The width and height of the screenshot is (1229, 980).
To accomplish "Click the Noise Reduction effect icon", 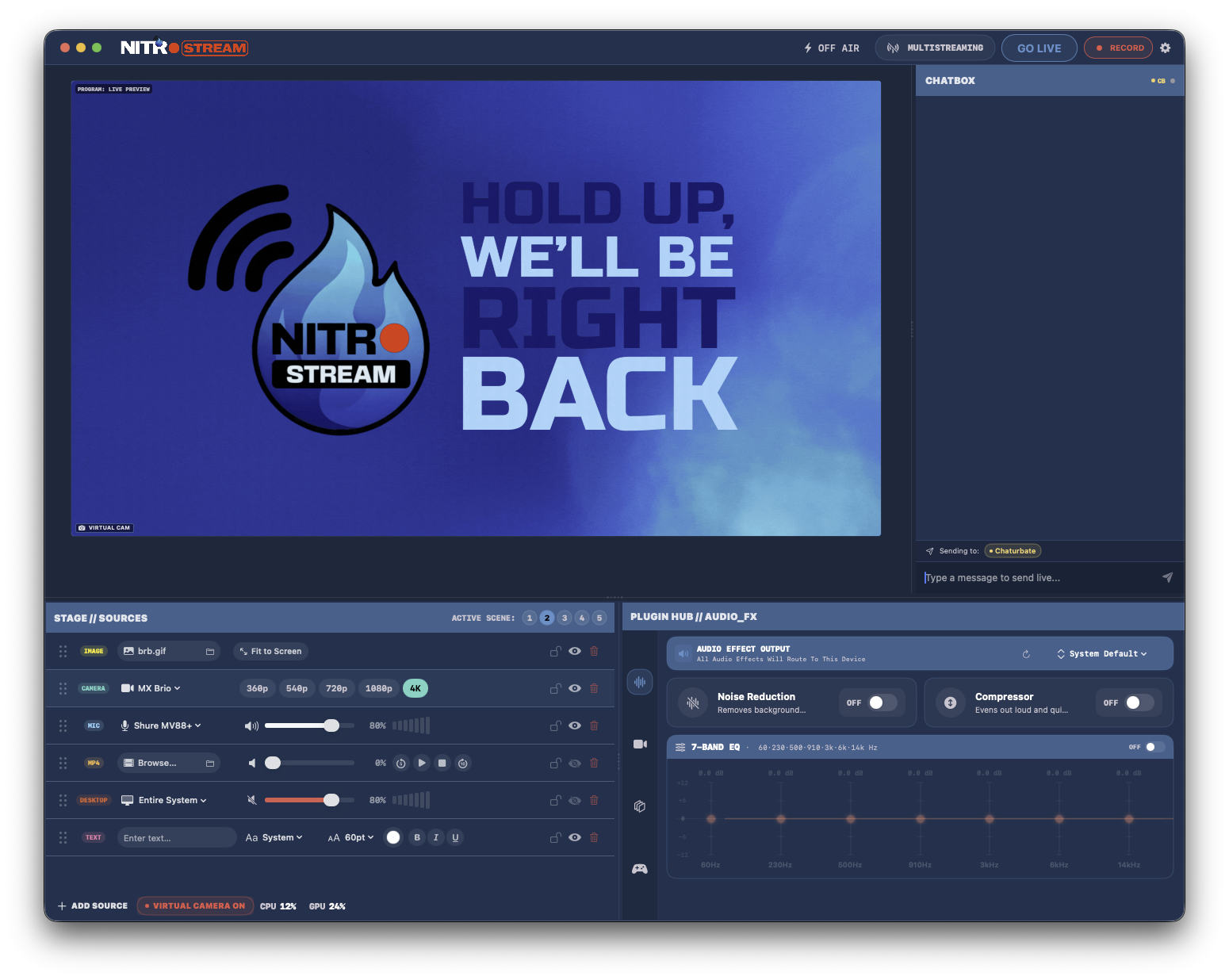I will (x=693, y=702).
